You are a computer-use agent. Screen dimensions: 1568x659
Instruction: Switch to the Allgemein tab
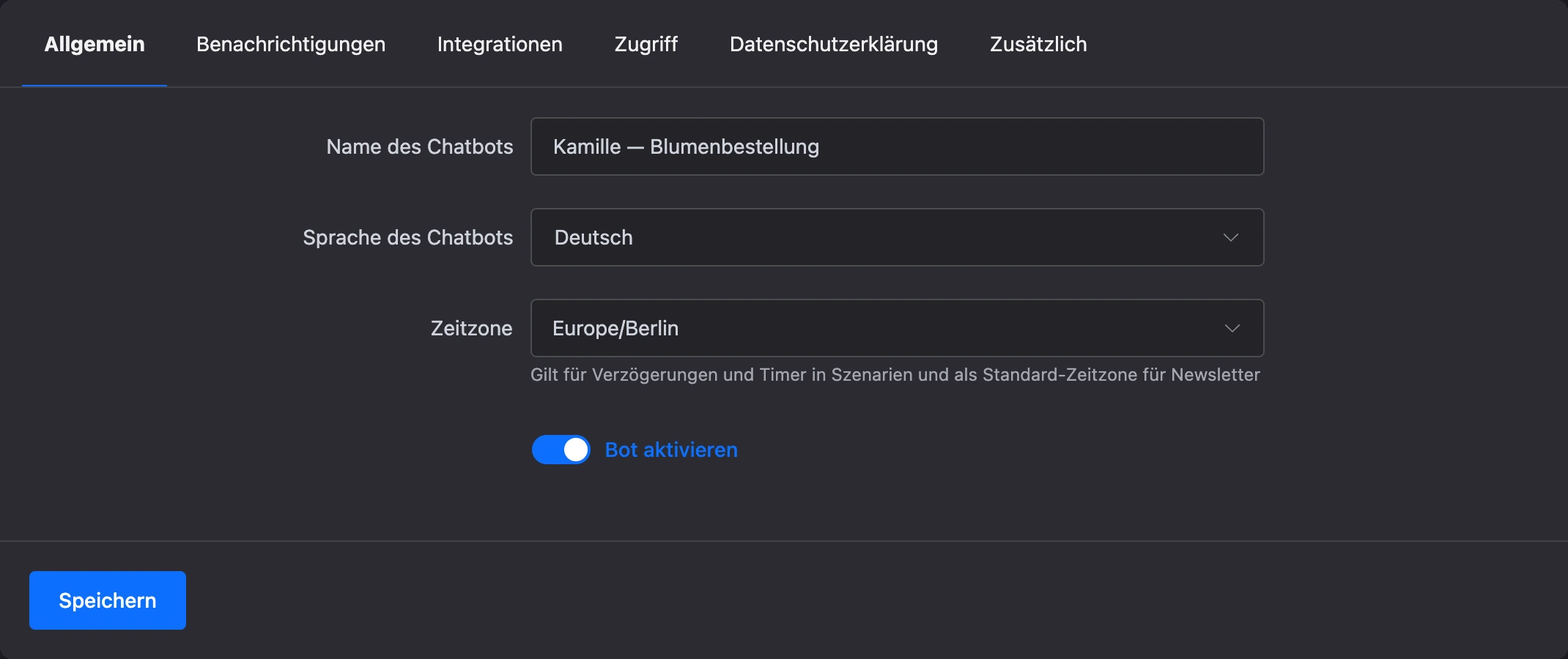[x=95, y=44]
